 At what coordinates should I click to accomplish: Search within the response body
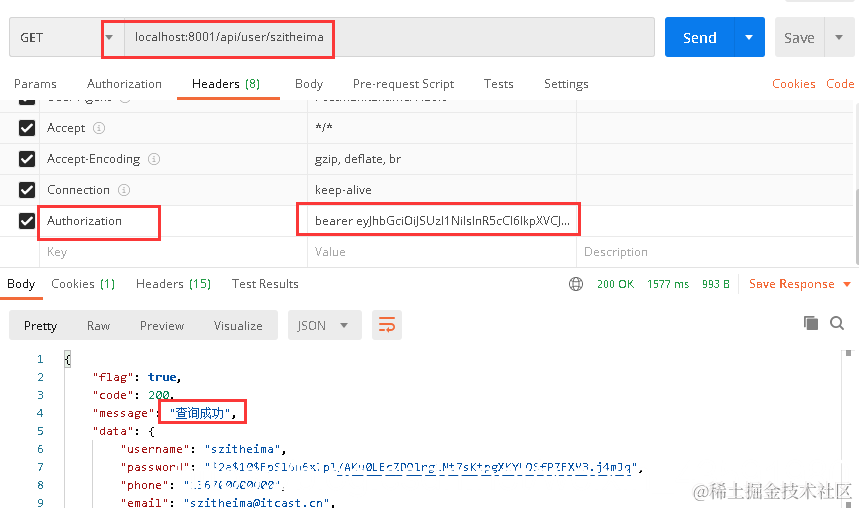[837, 323]
